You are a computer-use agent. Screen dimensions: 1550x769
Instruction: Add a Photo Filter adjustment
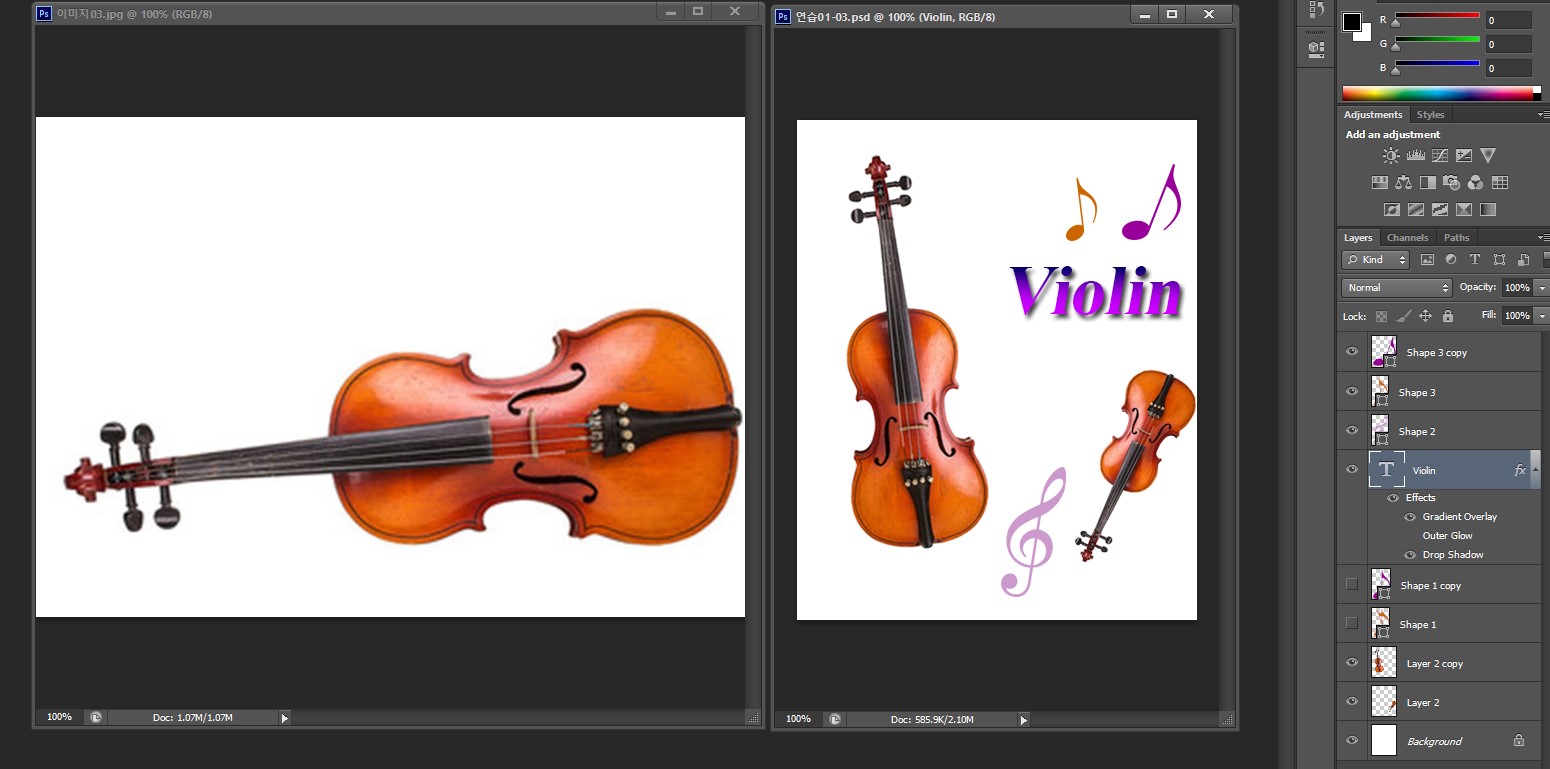point(1452,182)
